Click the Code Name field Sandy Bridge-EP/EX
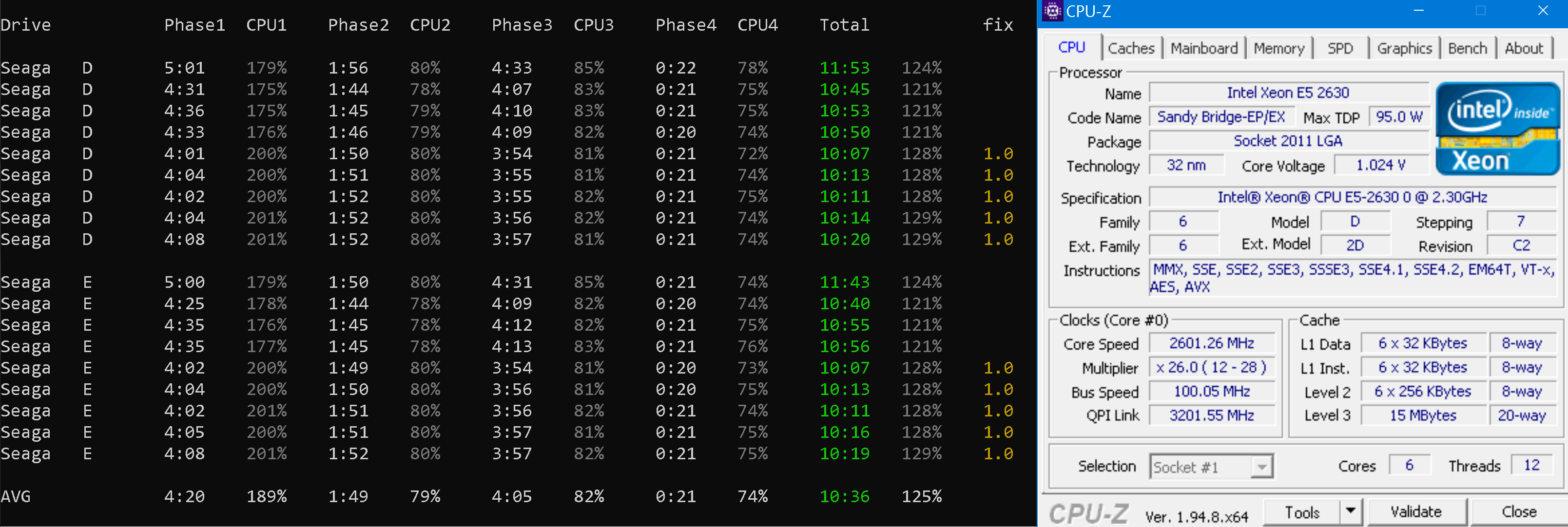The image size is (1568, 527). point(1220,117)
